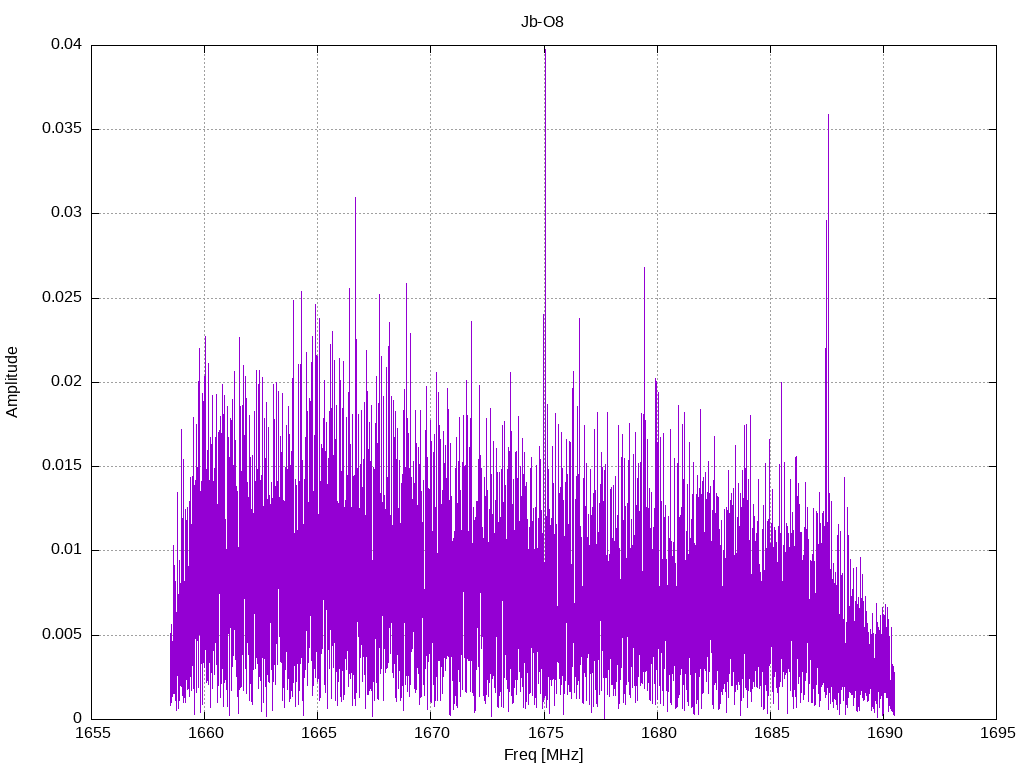
Task: Click the Amplitude y-axis label
Action: (12, 382)
